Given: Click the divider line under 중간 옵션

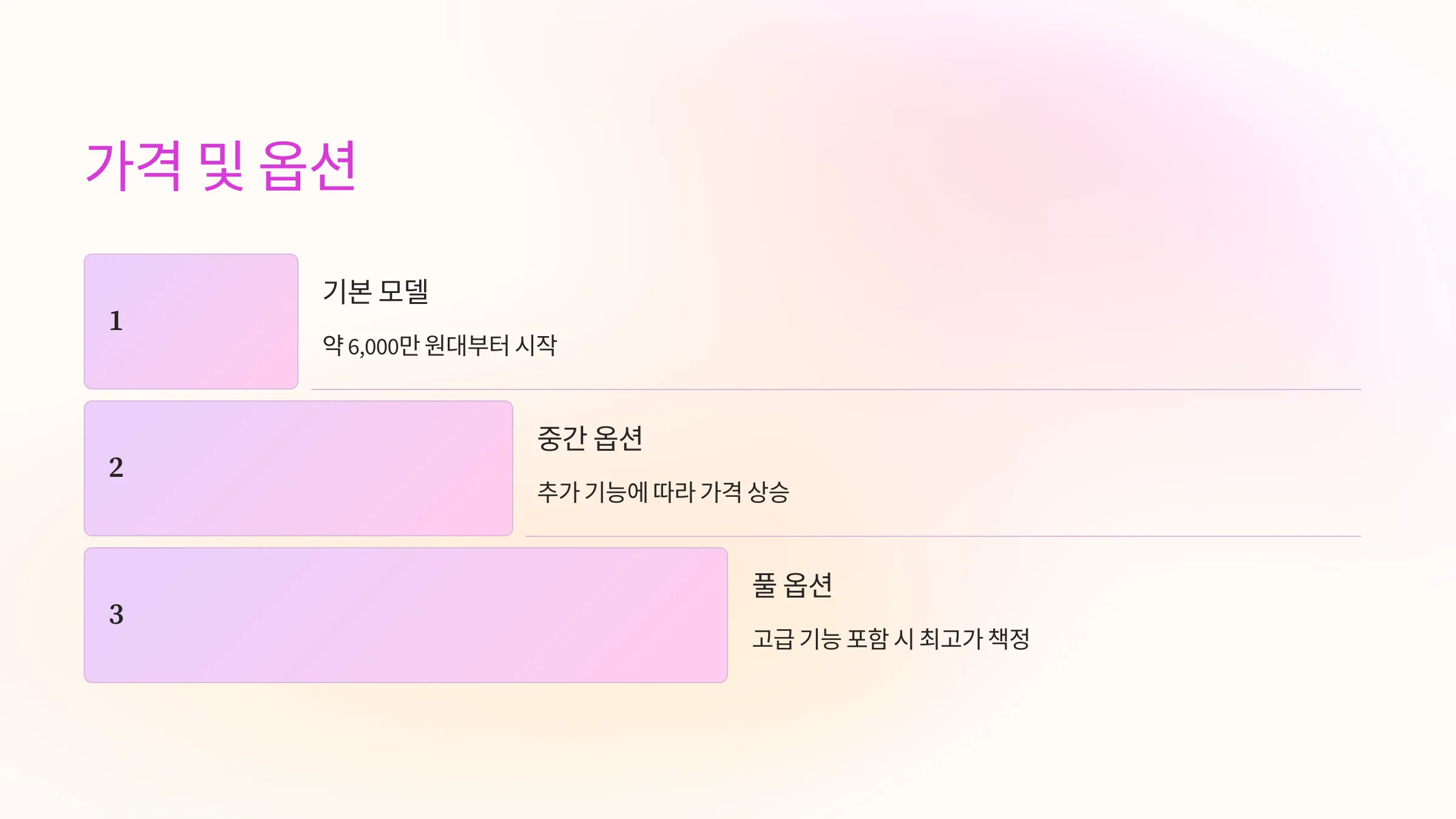Looking at the screenshot, I should tap(943, 536).
